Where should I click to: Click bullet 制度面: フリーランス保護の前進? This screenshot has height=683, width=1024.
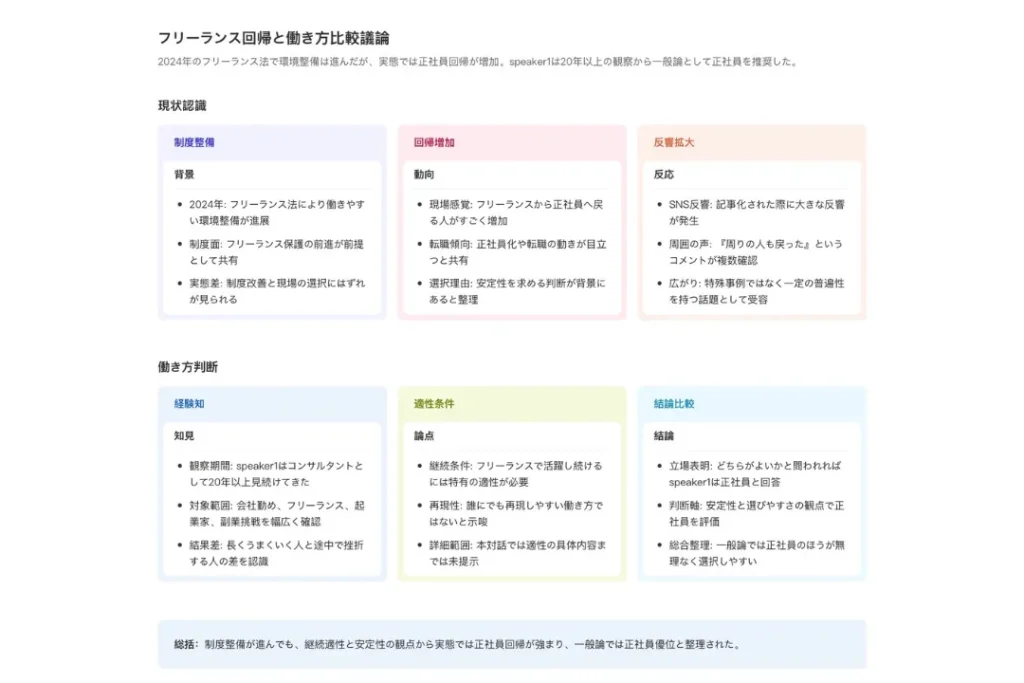pos(276,252)
